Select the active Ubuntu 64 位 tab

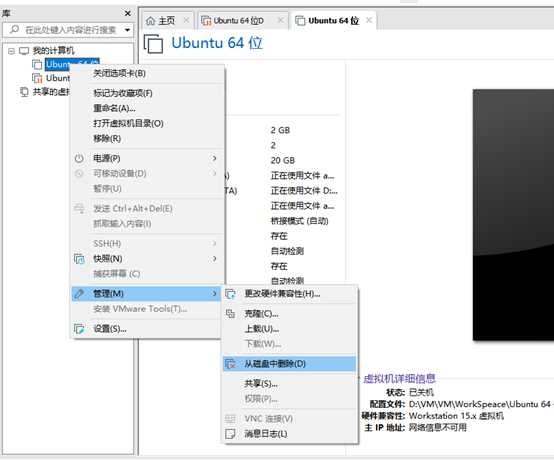tap(334, 21)
